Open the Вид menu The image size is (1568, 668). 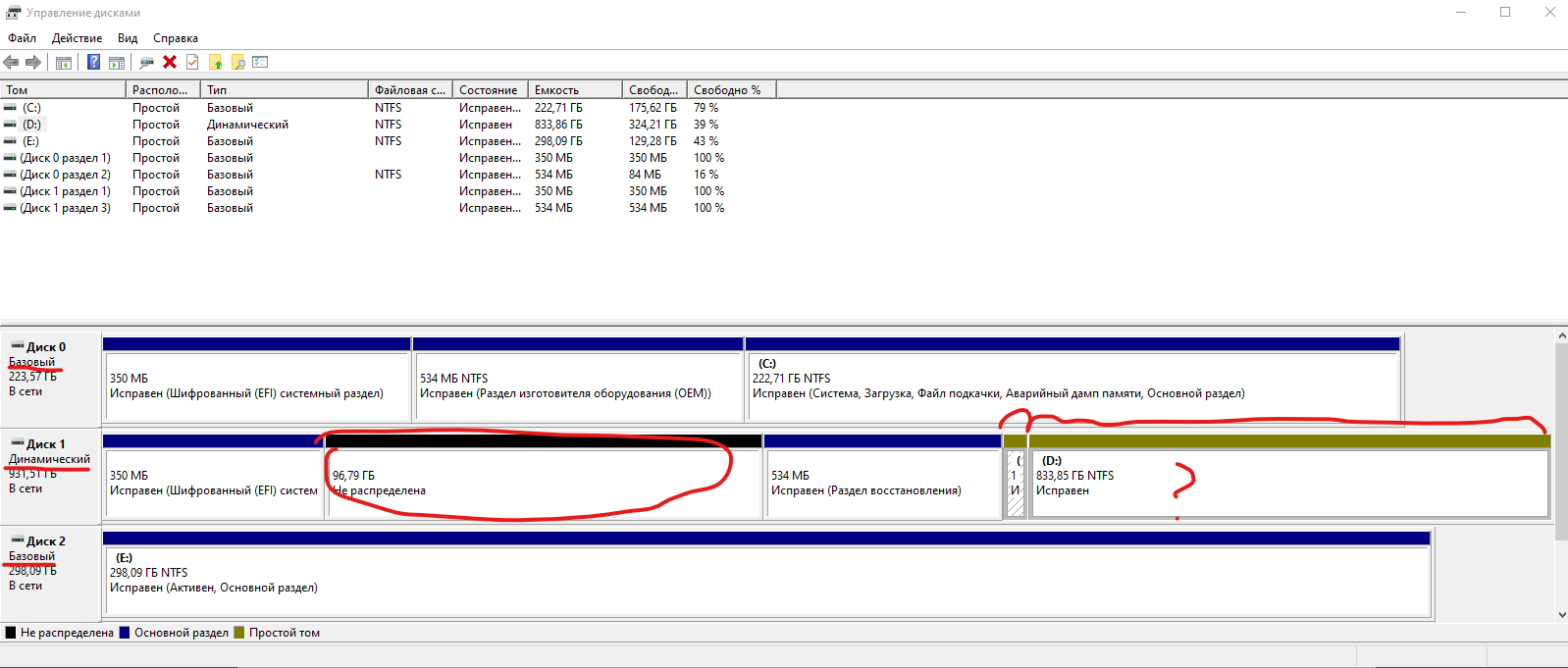pyautogui.click(x=128, y=38)
